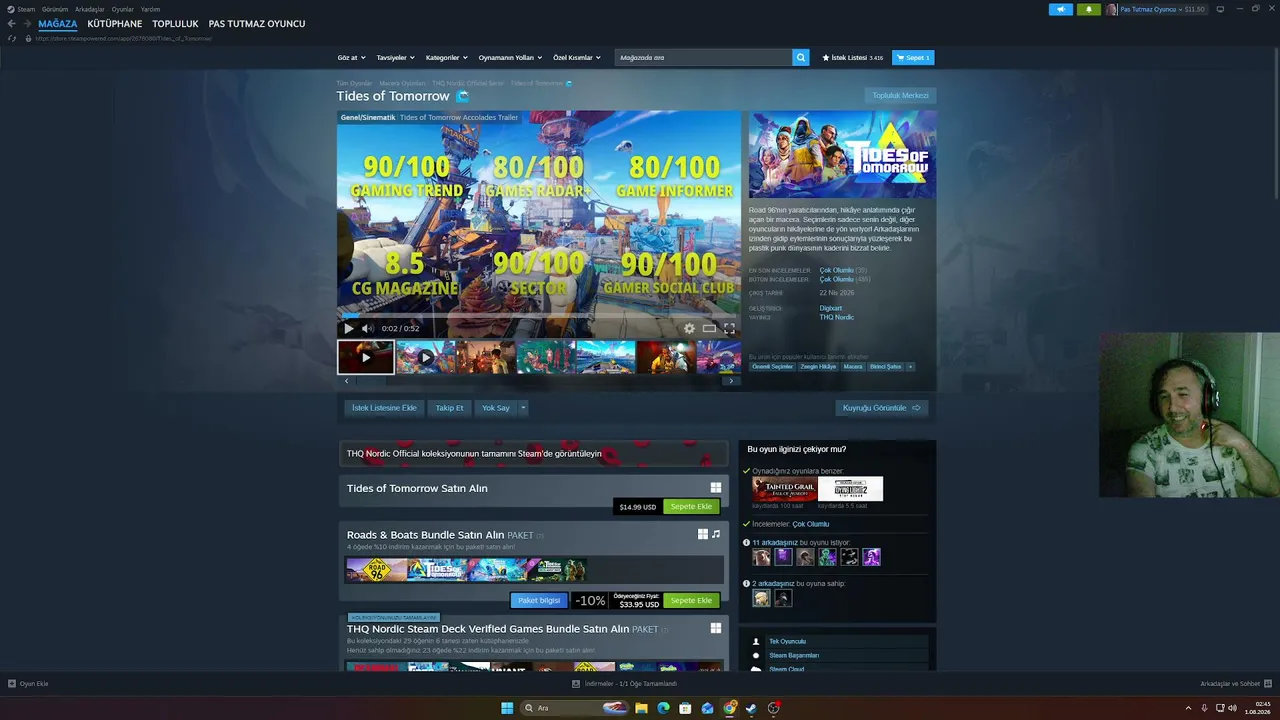Open Arkadaşlar ve Sohbet panel

pos(1235,684)
